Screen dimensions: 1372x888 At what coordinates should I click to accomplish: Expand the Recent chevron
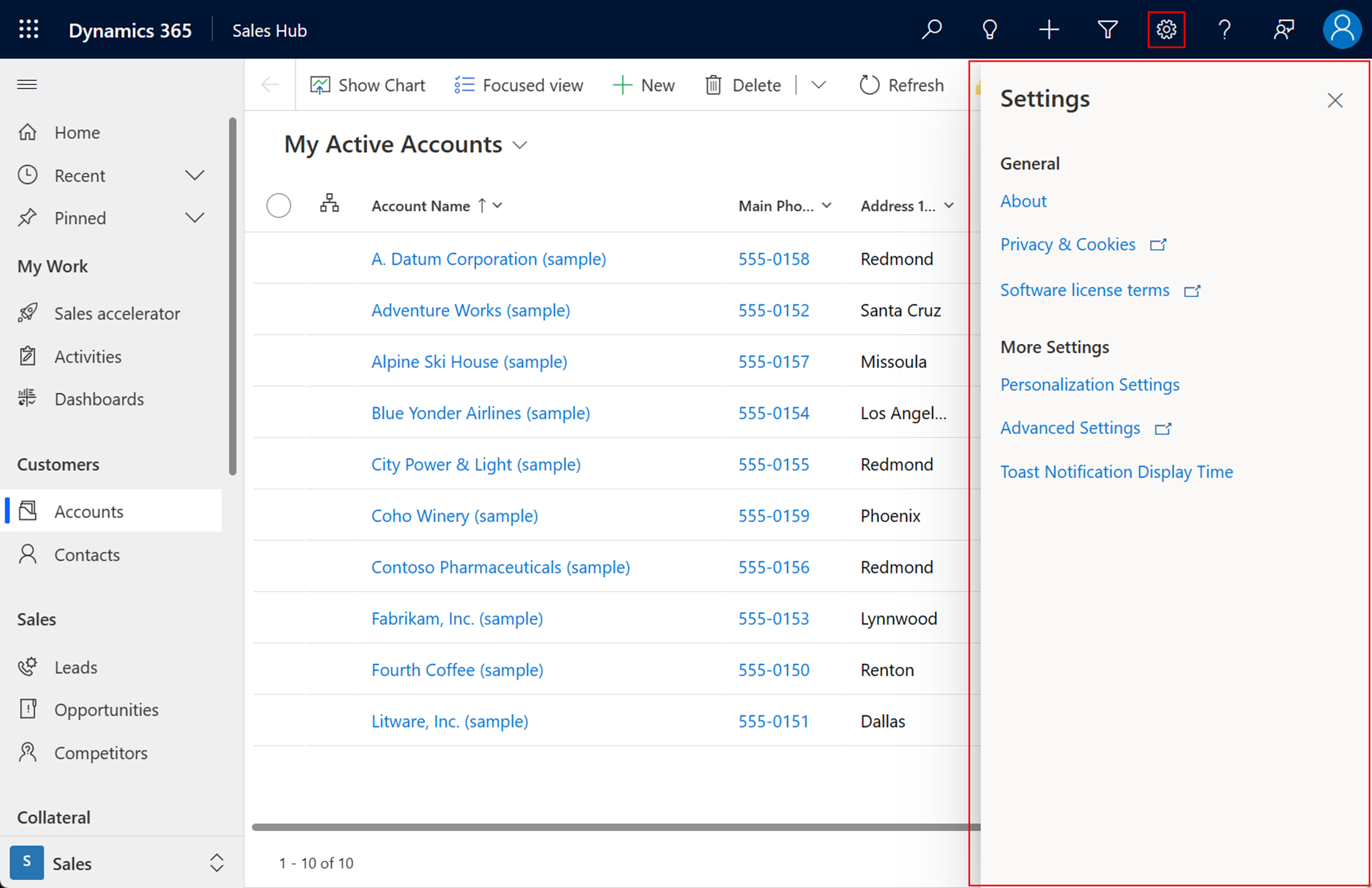[x=195, y=175]
